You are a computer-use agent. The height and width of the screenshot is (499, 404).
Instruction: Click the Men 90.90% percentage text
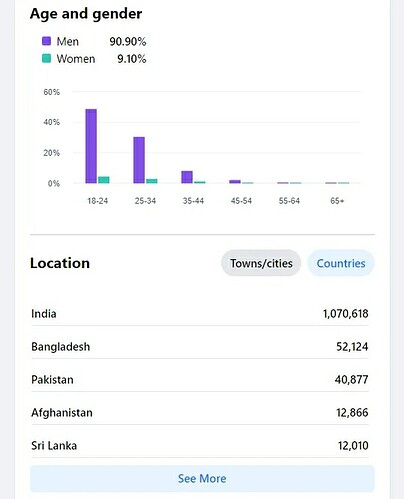click(128, 41)
